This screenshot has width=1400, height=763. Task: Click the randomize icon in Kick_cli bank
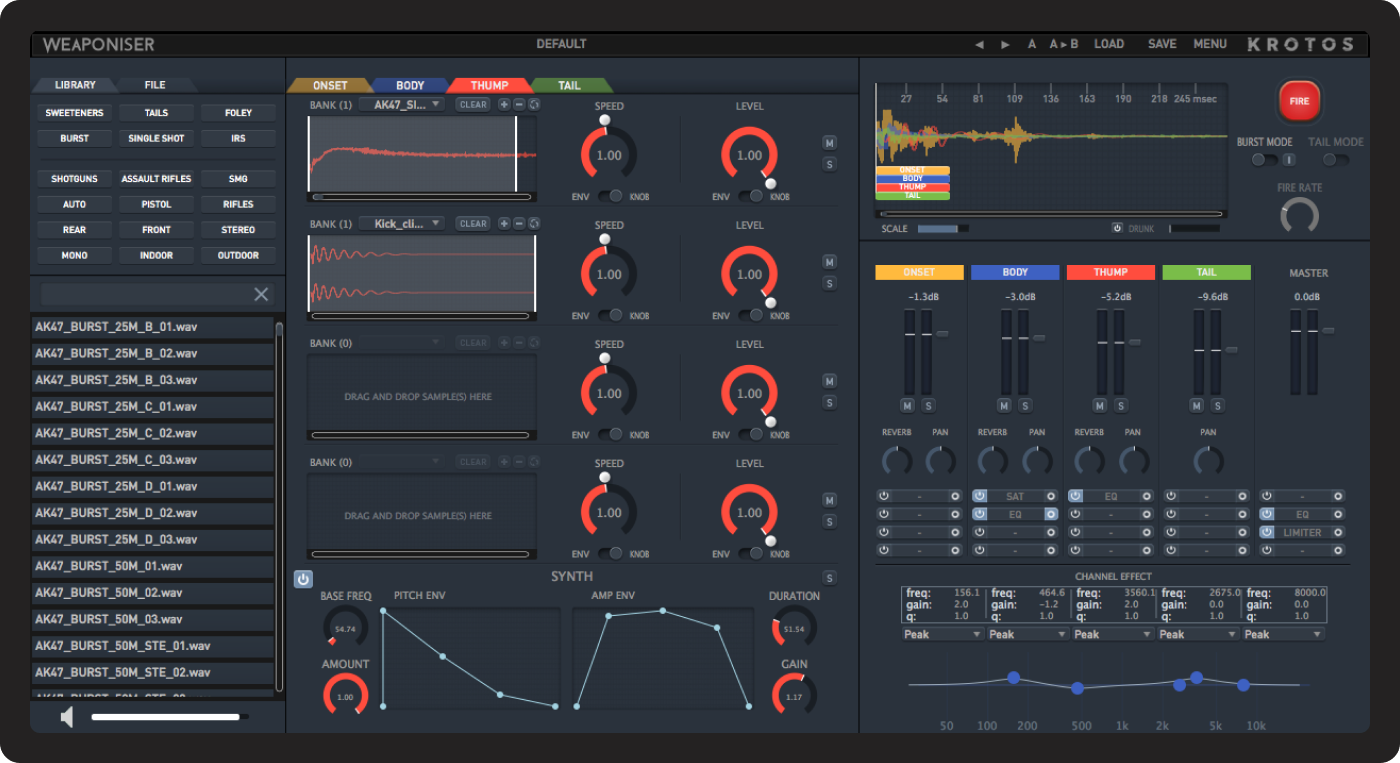click(534, 223)
